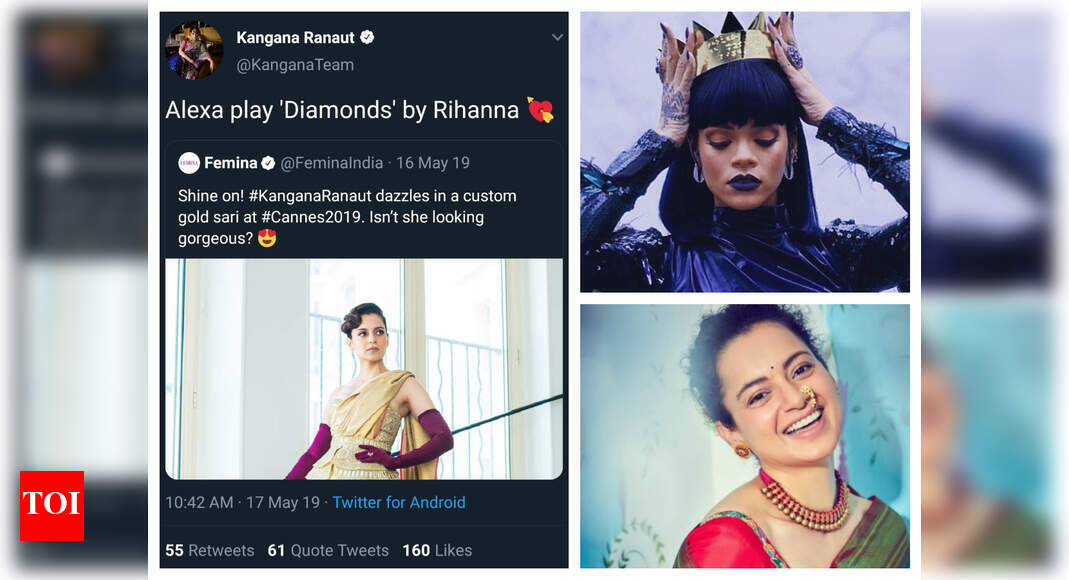Open the @FeminaIndia handle

[332, 163]
